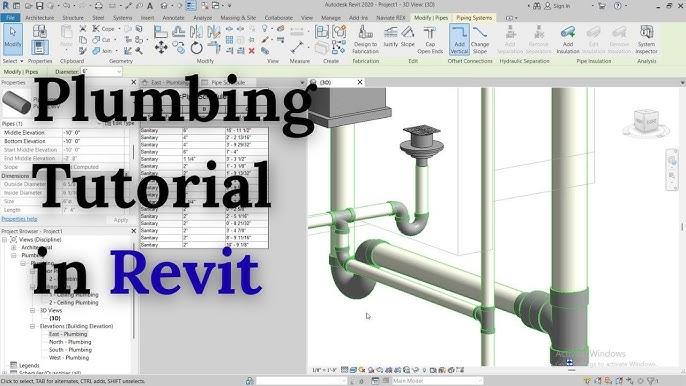Select South - Plumbing elevation in browser
The image size is (686, 386).
[70, 350]
